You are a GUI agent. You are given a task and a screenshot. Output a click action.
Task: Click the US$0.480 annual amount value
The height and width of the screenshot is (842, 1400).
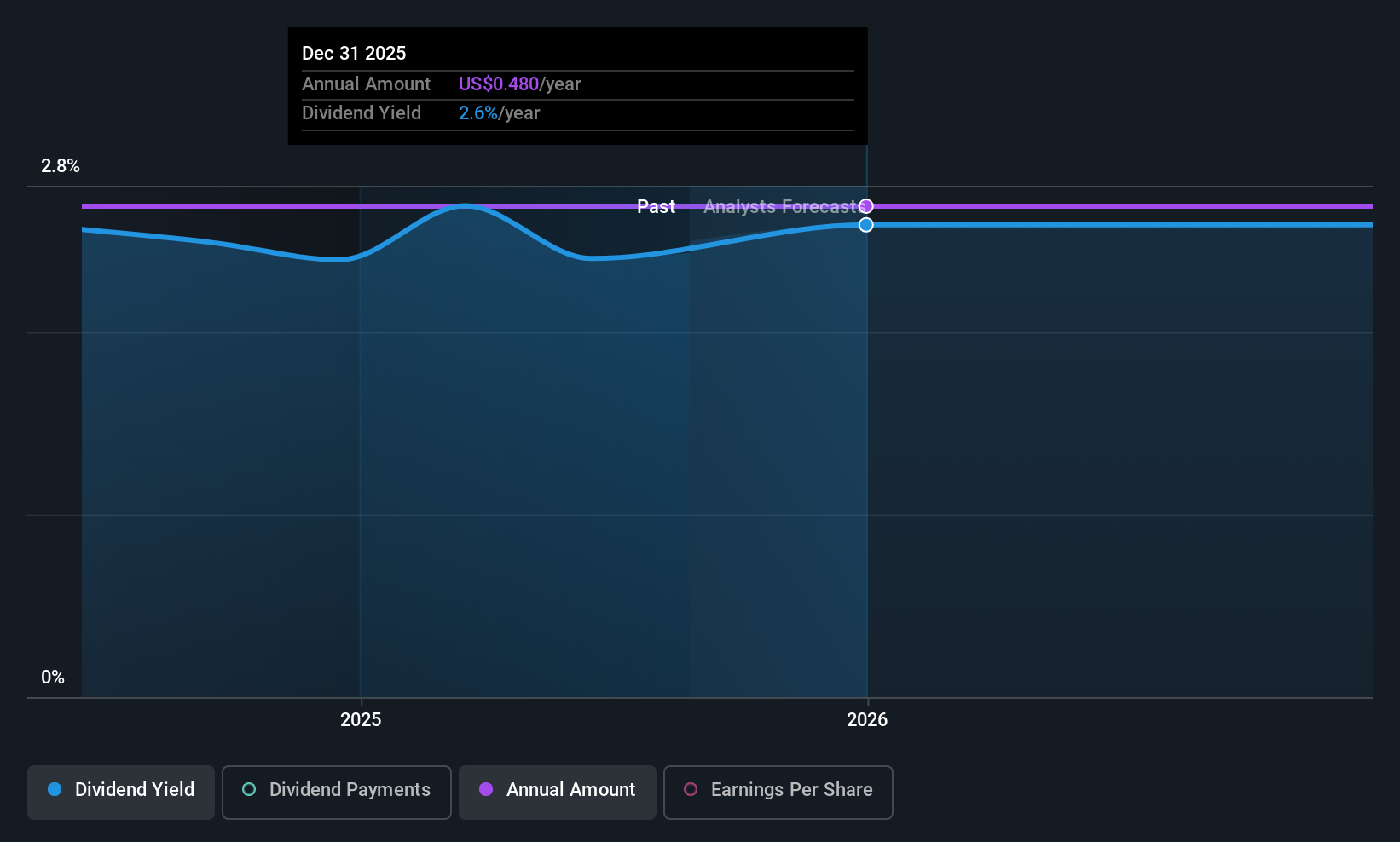click(499, 84)
